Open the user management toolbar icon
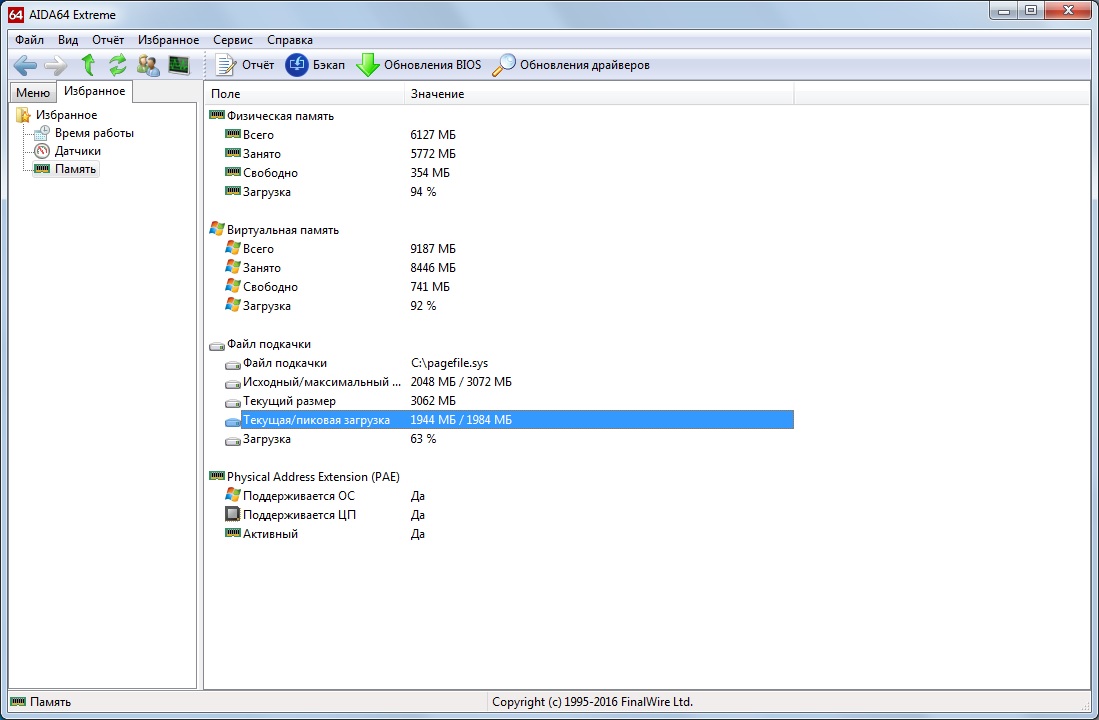The image size is (1099, 720). tap(149, 65)
